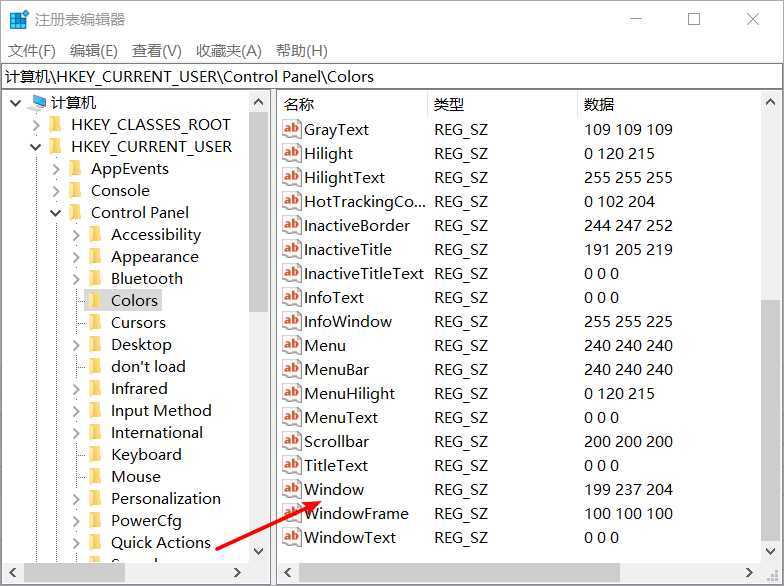Click the Registry Editor app icon in title bar
Viewport: 784px width, 586px height.
(x=19, y=20)
